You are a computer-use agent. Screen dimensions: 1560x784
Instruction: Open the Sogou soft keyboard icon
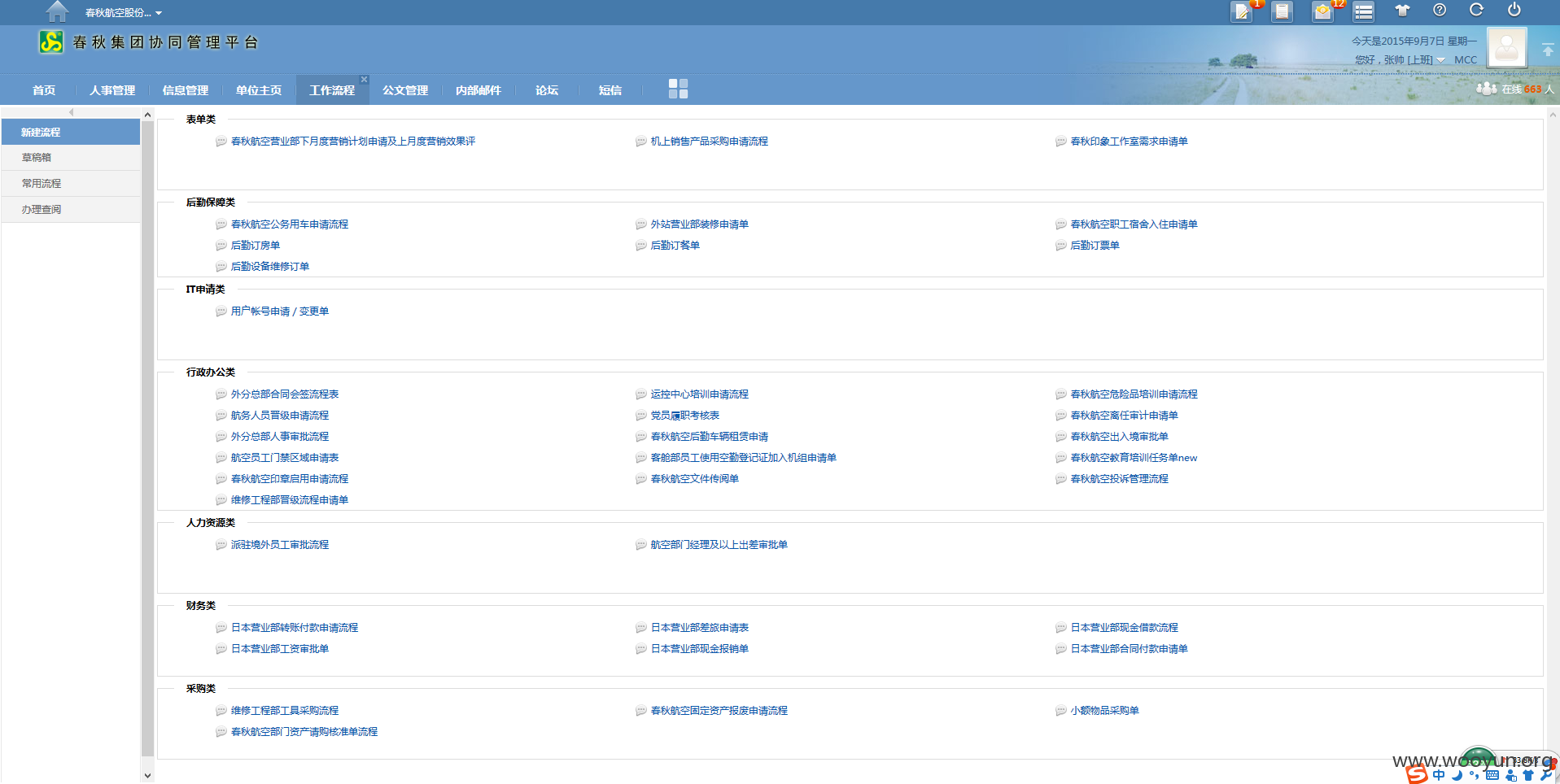click(1492, 775)
